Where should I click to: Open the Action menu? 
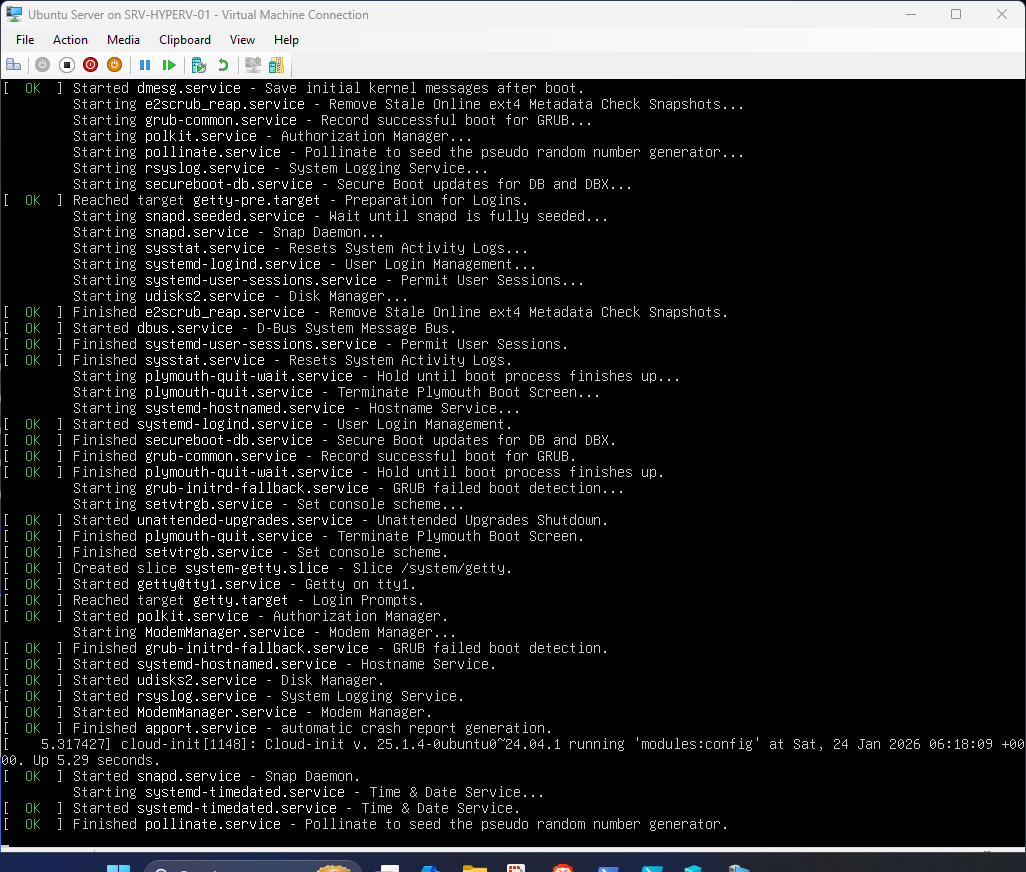point(70,39)
